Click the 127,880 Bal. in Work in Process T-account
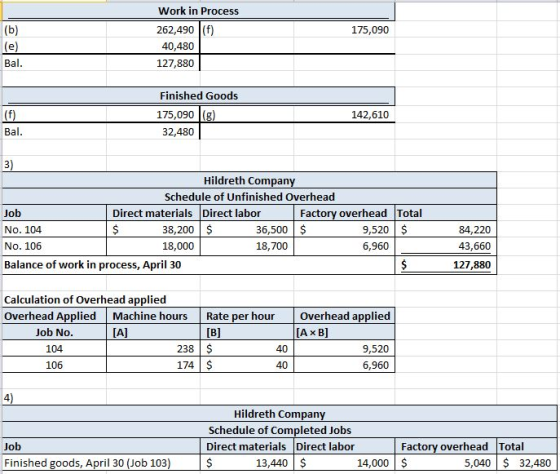The width and height of the screenshot is (560, 474). point(175,63)
